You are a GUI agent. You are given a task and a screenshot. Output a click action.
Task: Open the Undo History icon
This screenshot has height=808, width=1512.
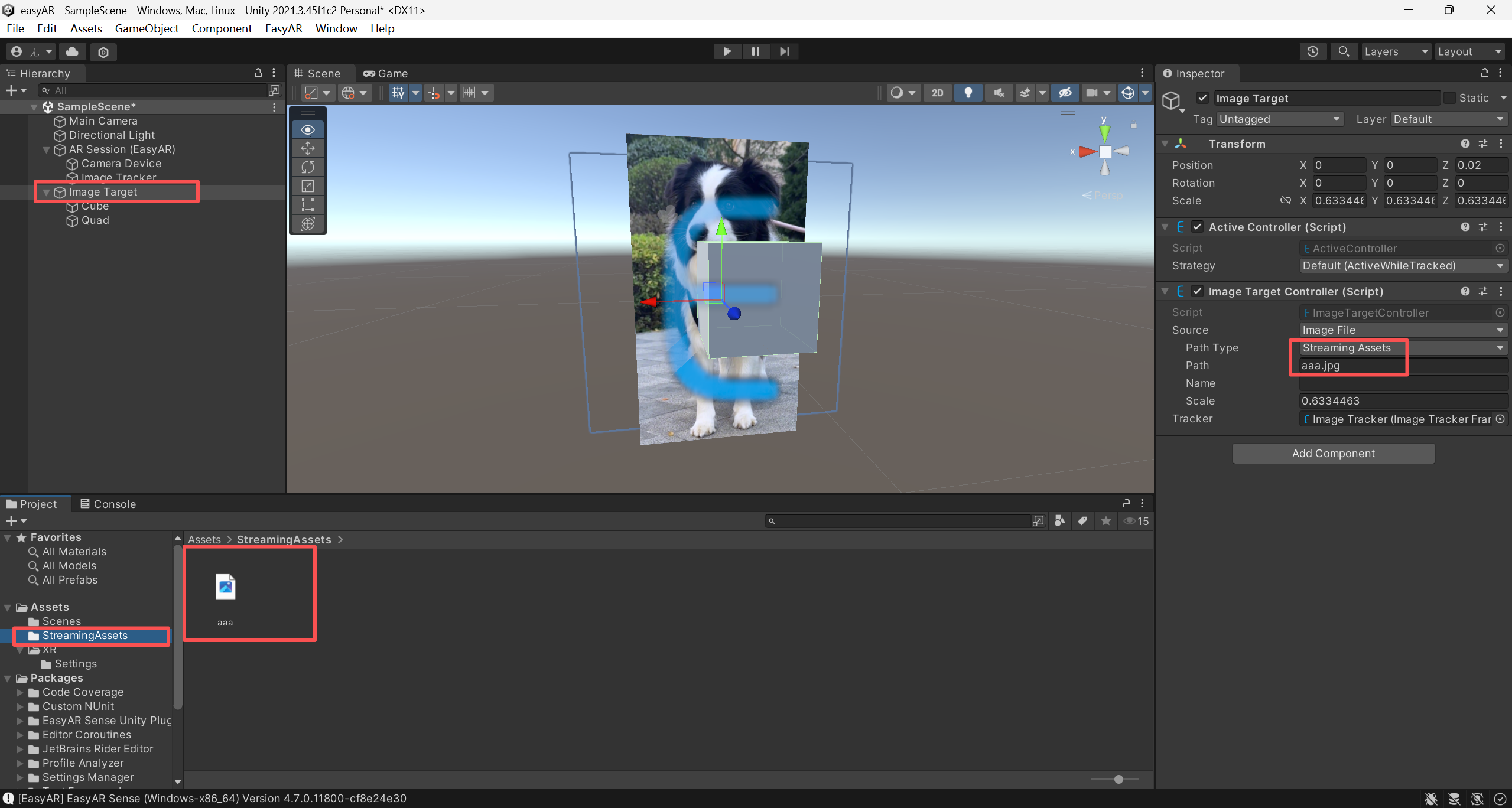click(x=1312, y=51)
